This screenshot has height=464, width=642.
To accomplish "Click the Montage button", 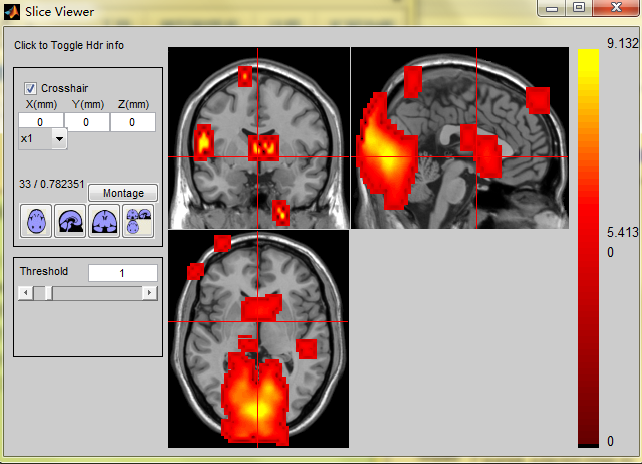I will pyautogui.click(x=123, y=193).
